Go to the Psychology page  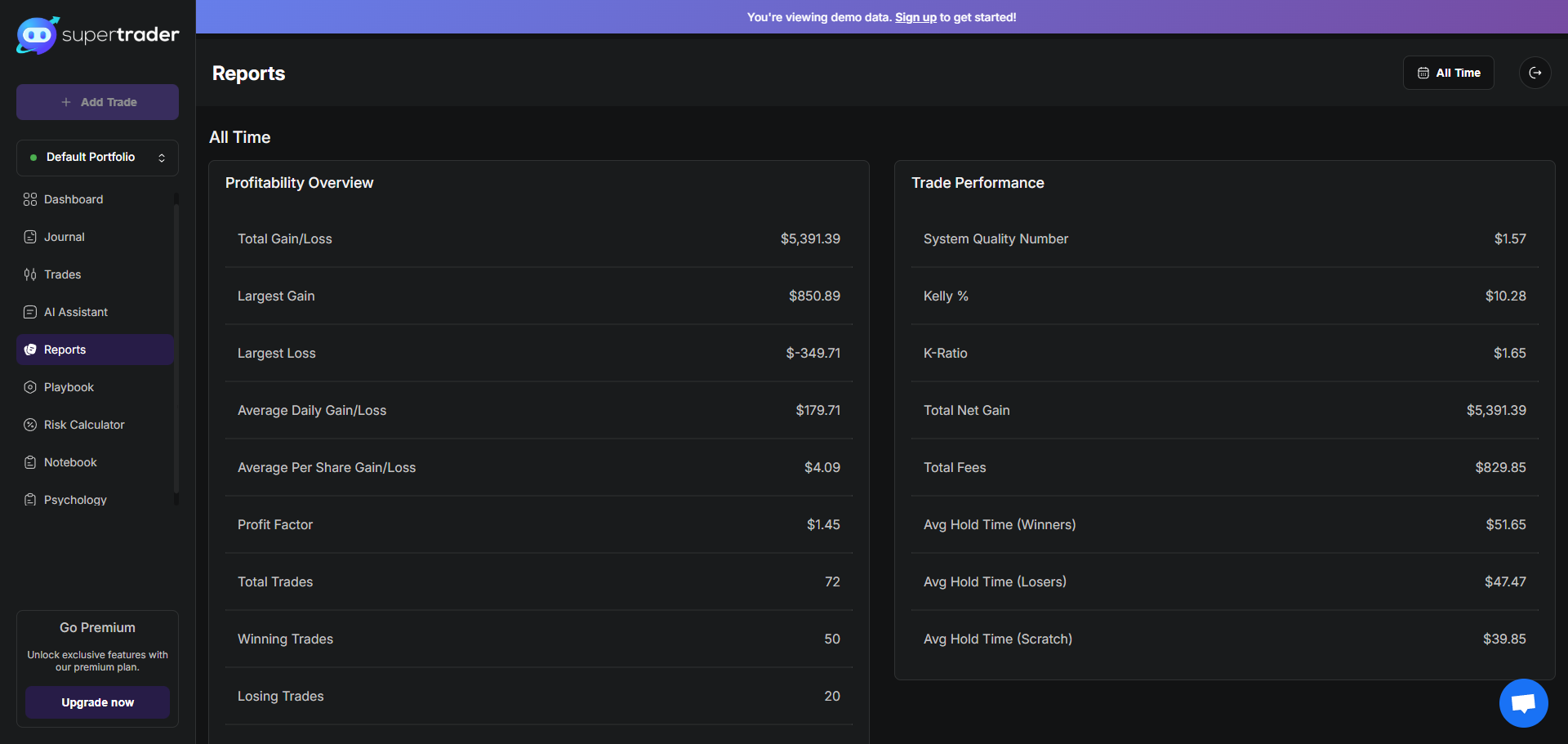click(75, 500)
